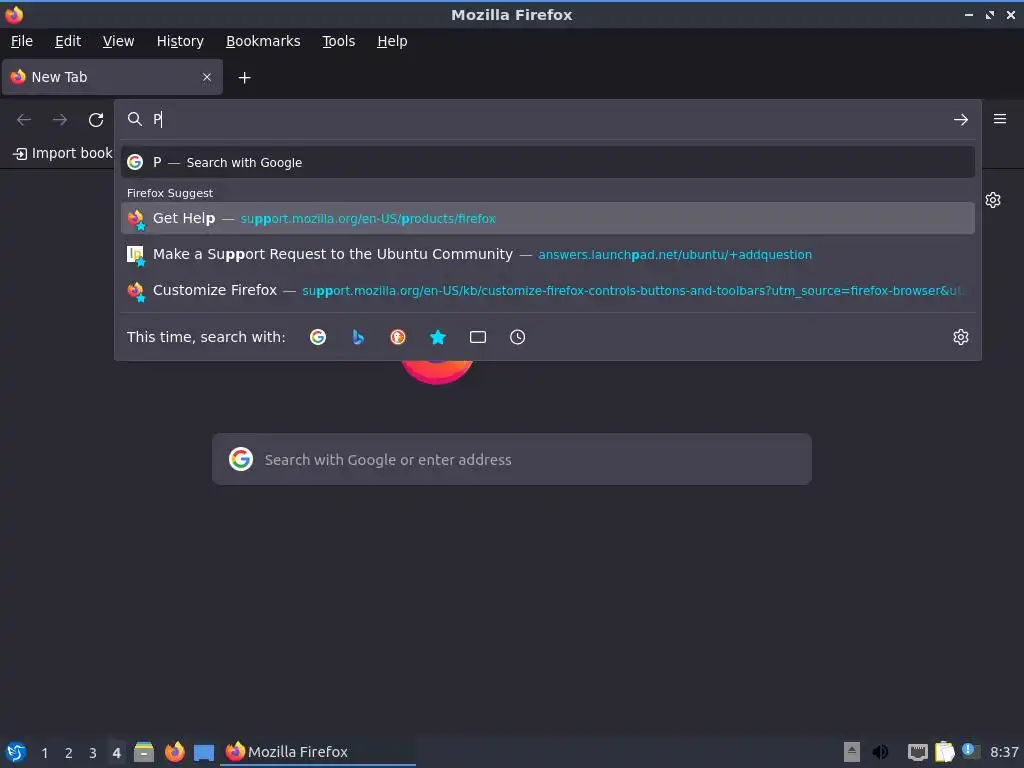Click the Firefox icon in title bar
The height and width of the screenshot is (768, 1024).
14,14
